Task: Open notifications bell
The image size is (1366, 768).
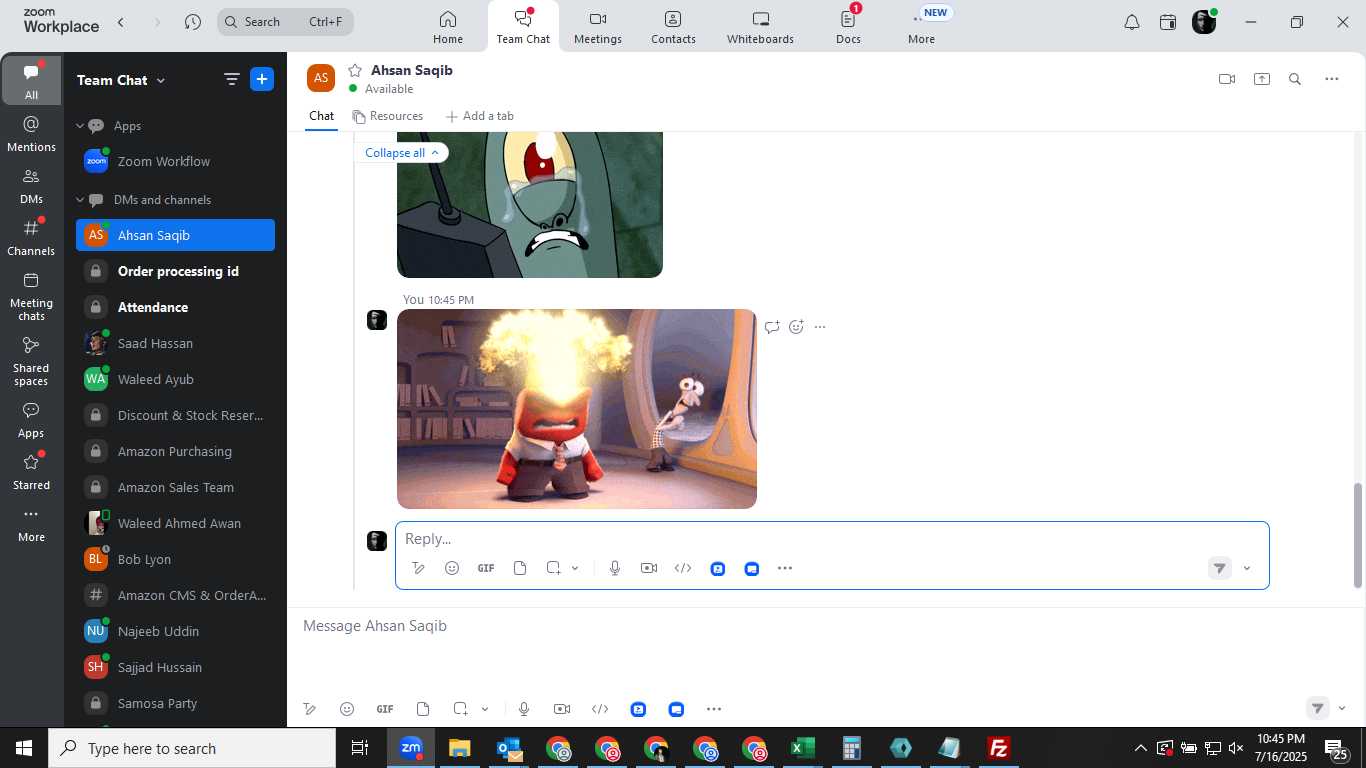Action: point(1132,22)
